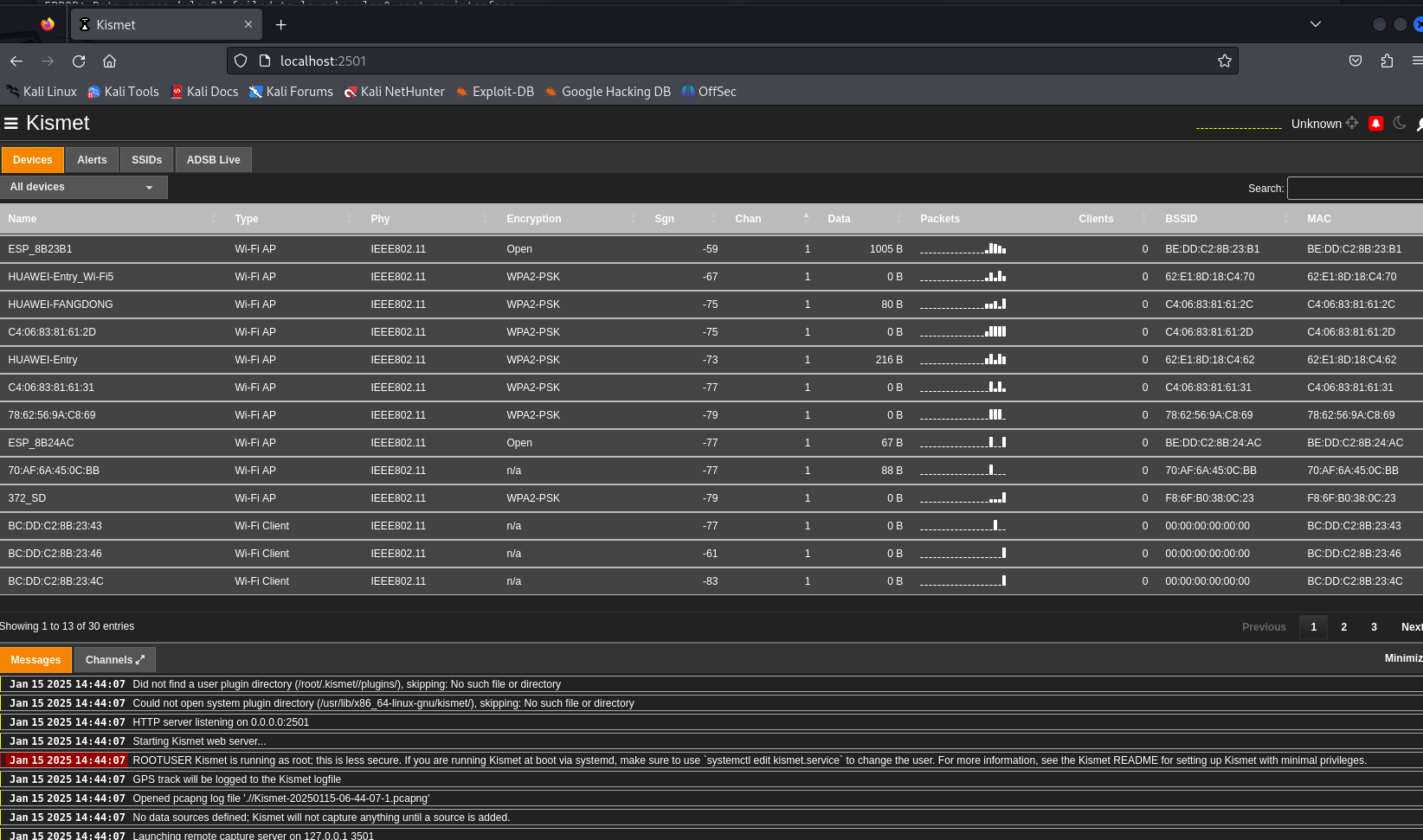Sort table by Sgn column
The height and width of the screenshot is (840, 1423).
(686, 219)
